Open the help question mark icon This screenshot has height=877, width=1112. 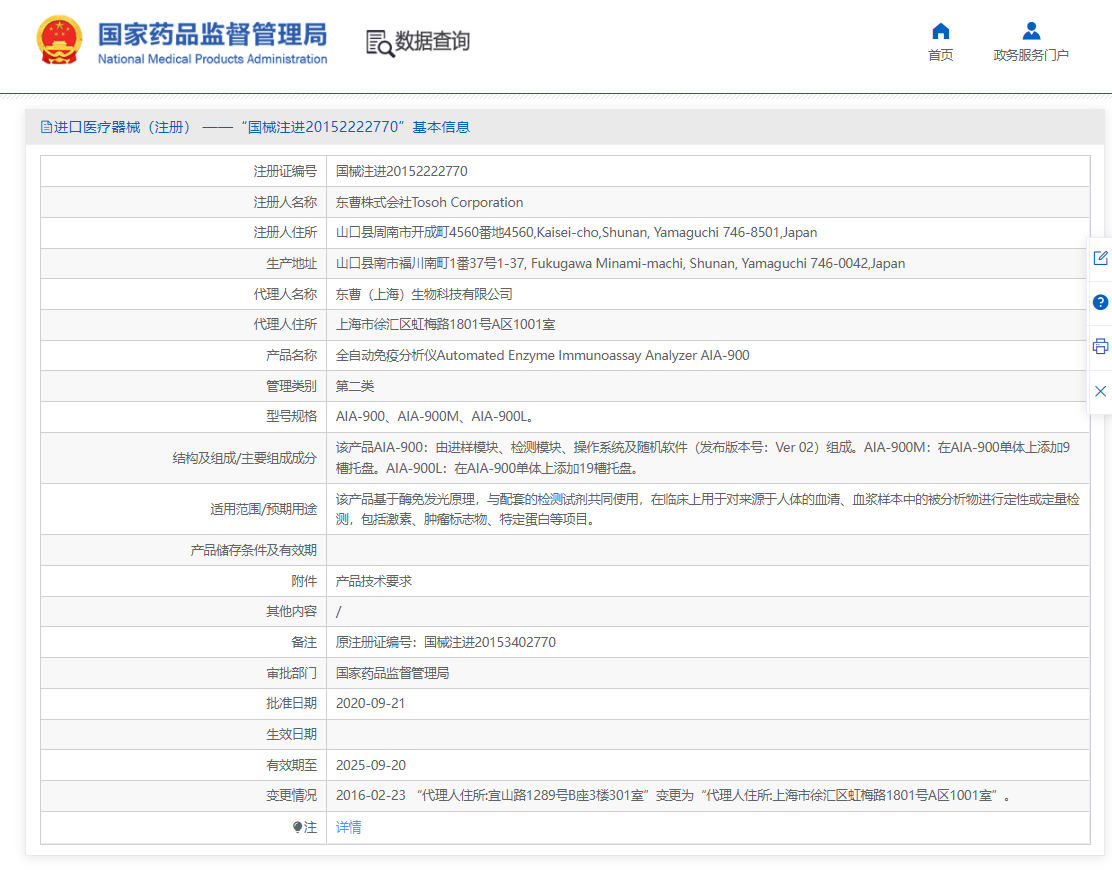click(x=1100, y=303)
